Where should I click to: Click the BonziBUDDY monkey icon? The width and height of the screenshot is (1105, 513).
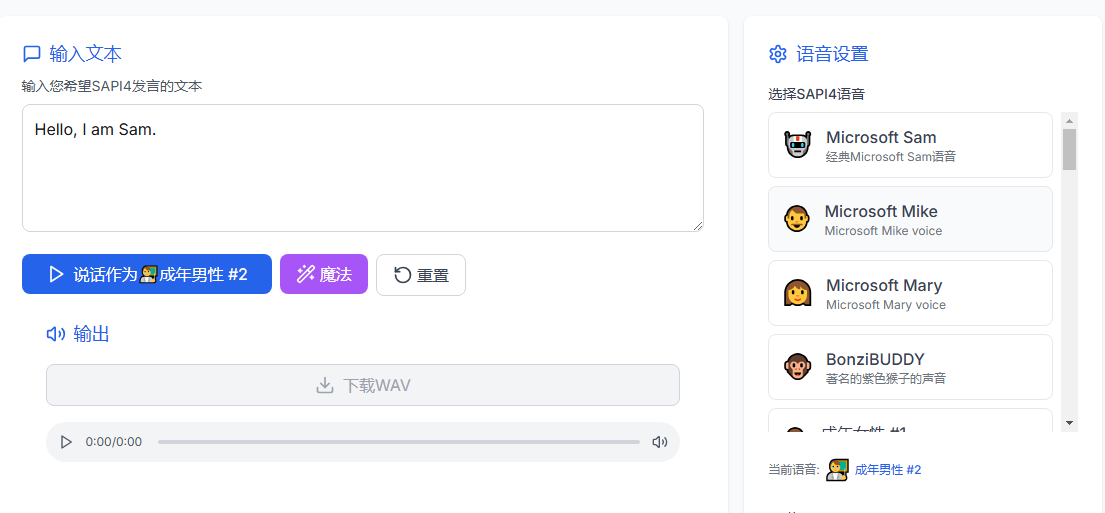(x=798, y=367)
